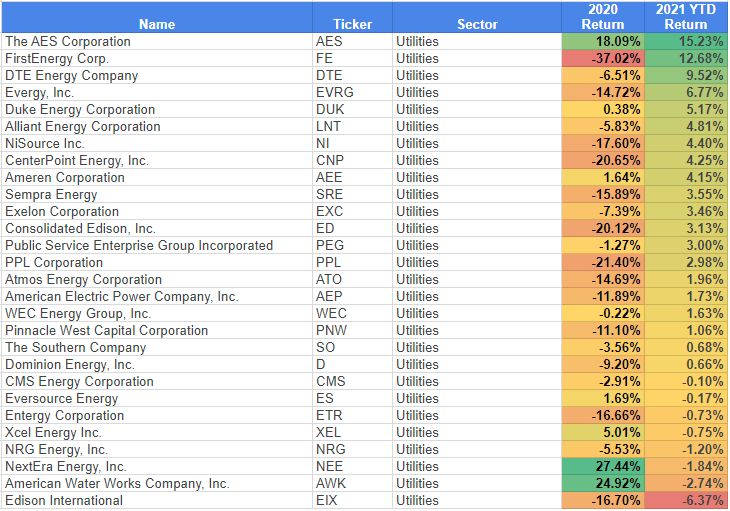Image resolution: width=730 pixels, height=511 pixels.
Task: Select the 3.00% YTD return cell
Action: [686, 246]
